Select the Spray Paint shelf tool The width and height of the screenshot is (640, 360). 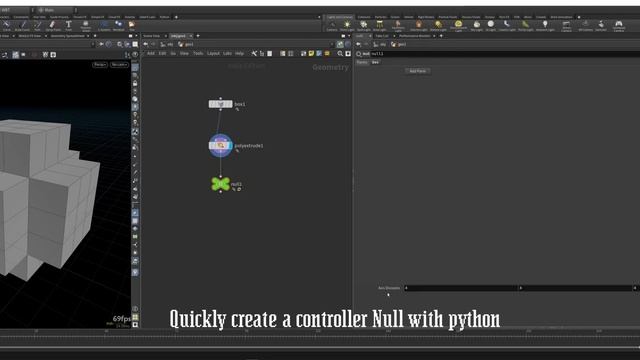(x=53, y=26)
